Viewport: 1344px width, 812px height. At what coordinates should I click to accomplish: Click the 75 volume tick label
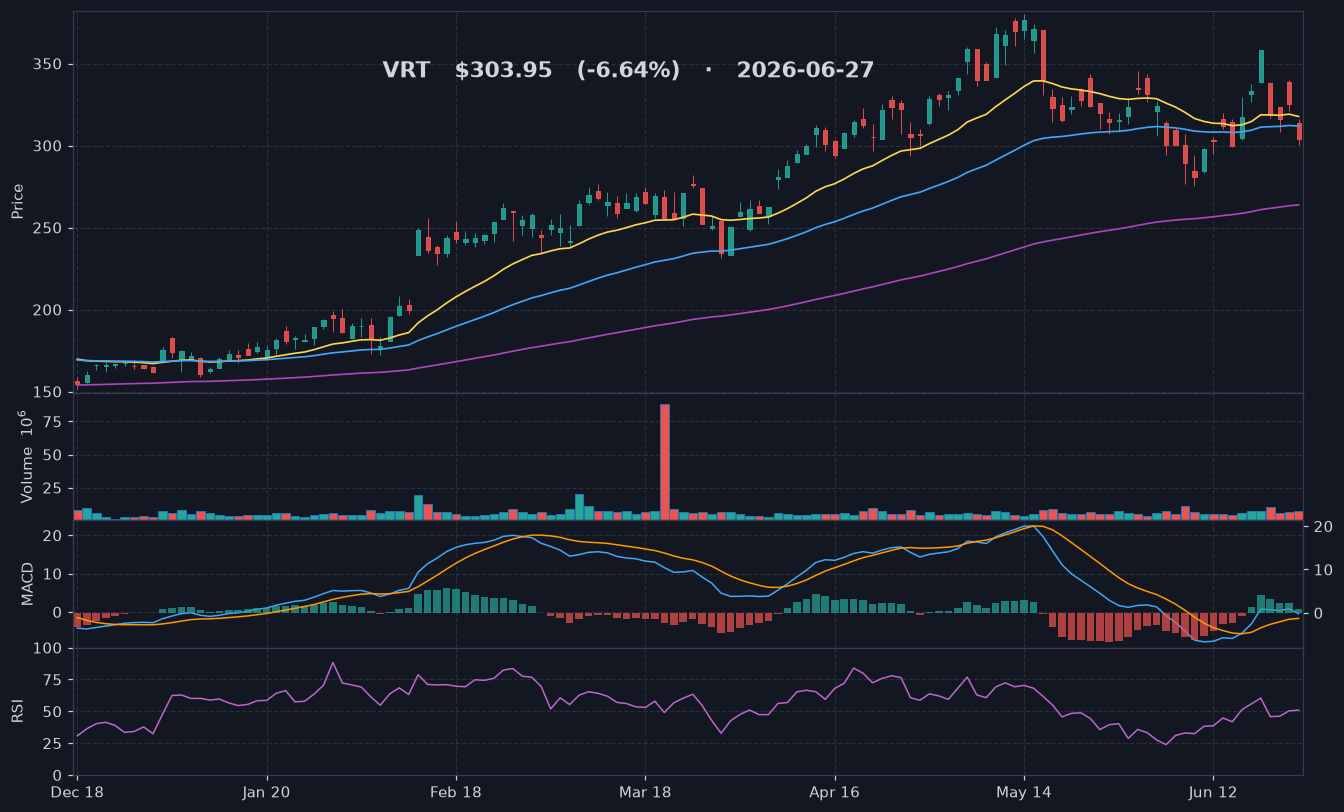point(54,423)
